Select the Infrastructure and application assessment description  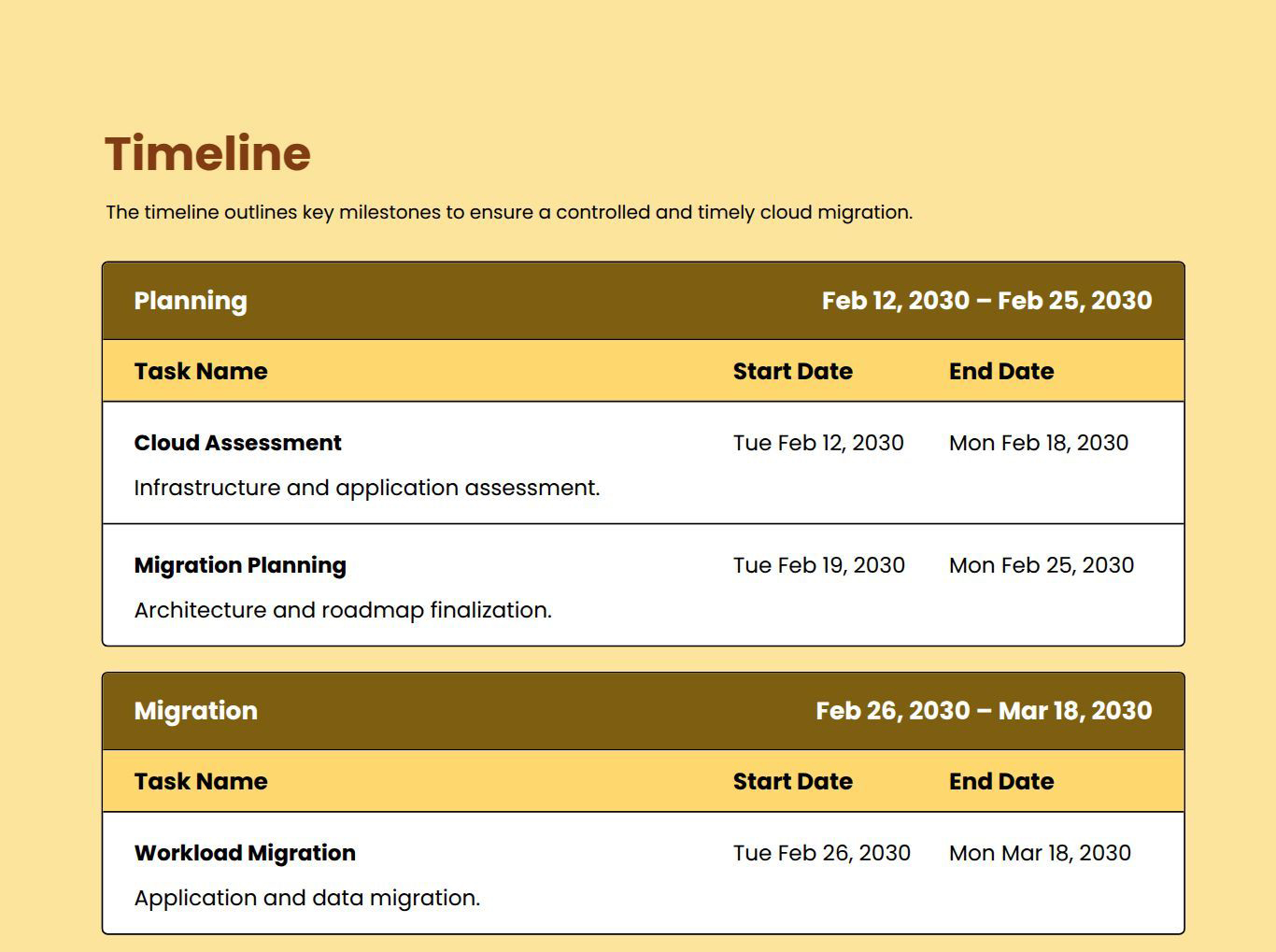click(x=368, y=487)
